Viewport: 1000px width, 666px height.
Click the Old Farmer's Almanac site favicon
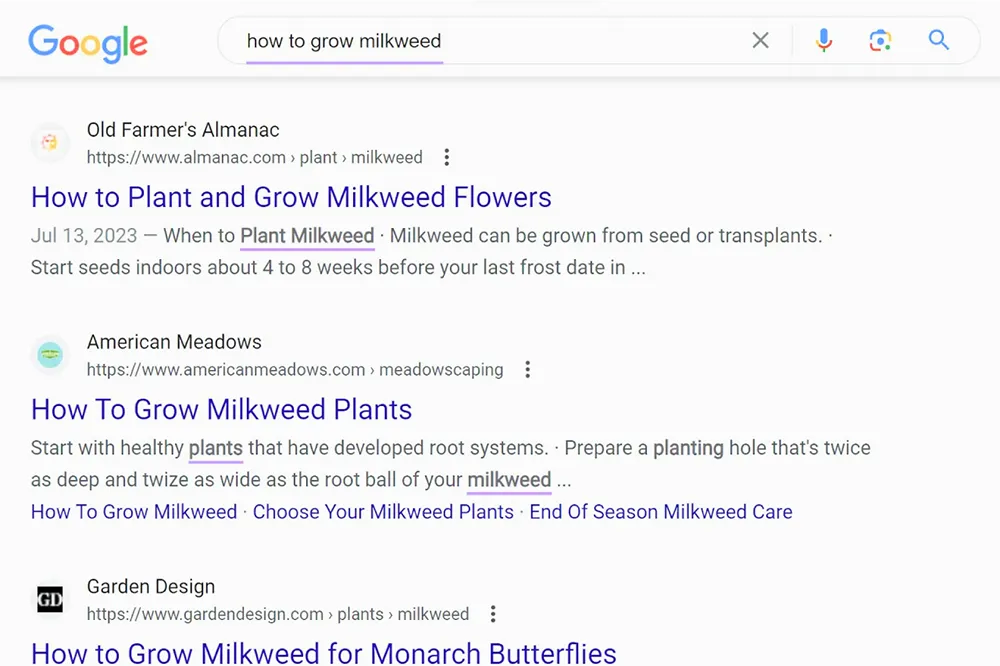click(x=50, y=143)
